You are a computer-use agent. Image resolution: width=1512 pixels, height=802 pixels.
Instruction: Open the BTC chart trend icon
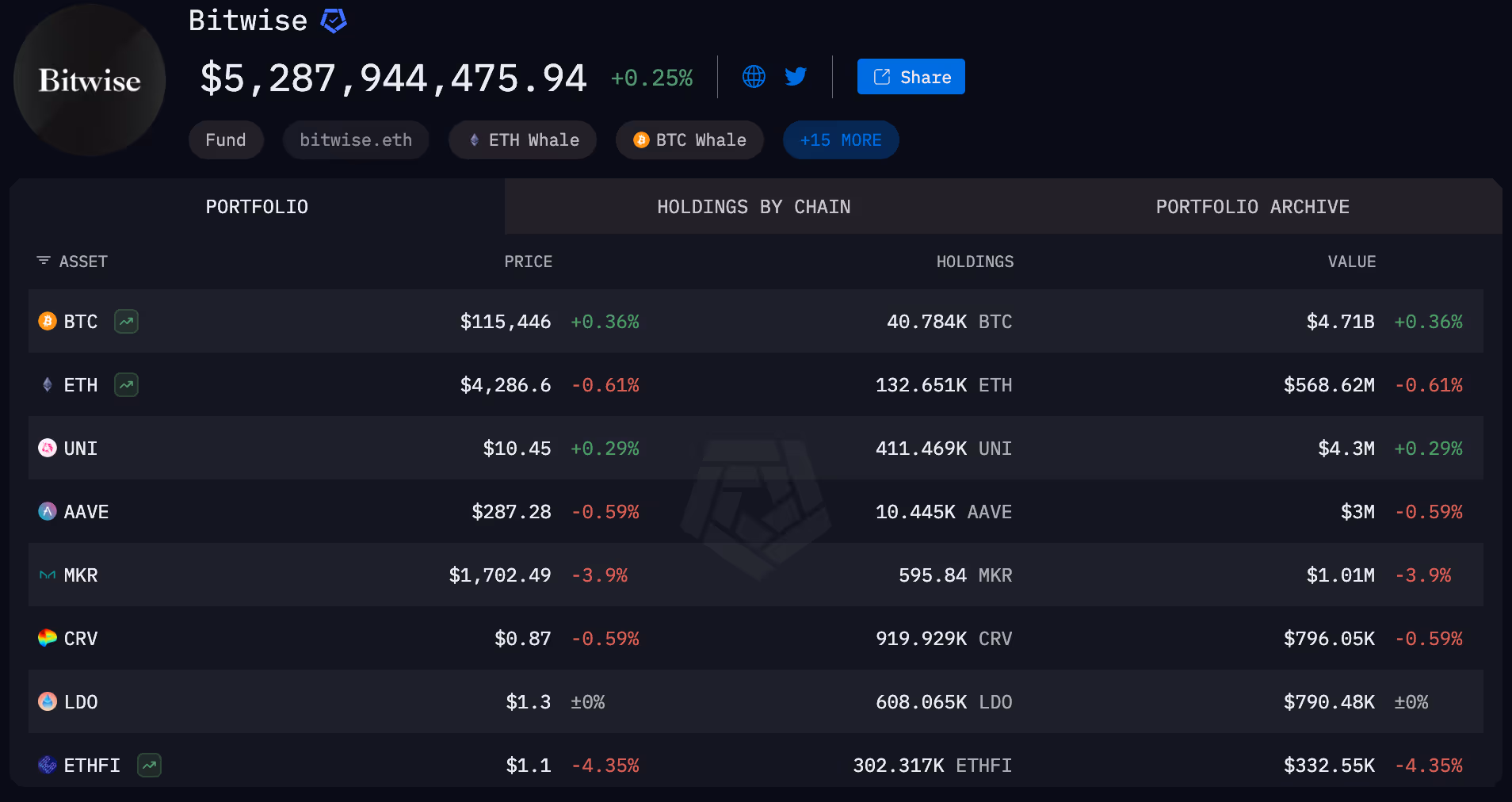(127, 321)
